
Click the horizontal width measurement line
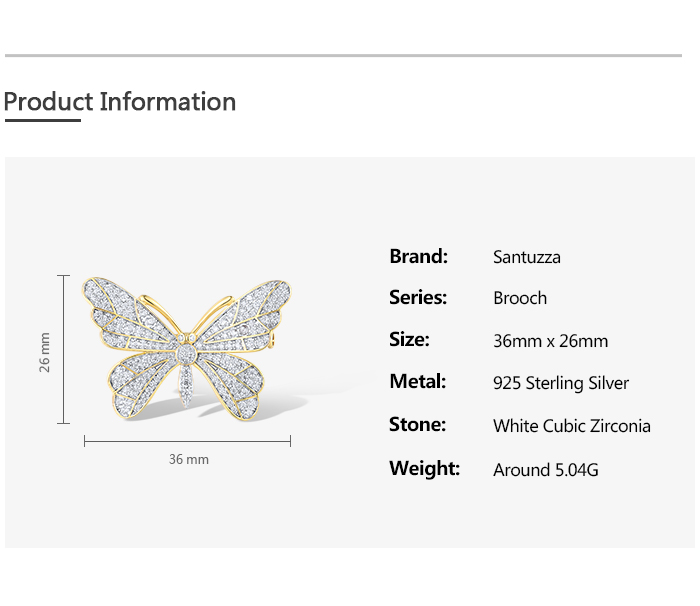[187, 440]
